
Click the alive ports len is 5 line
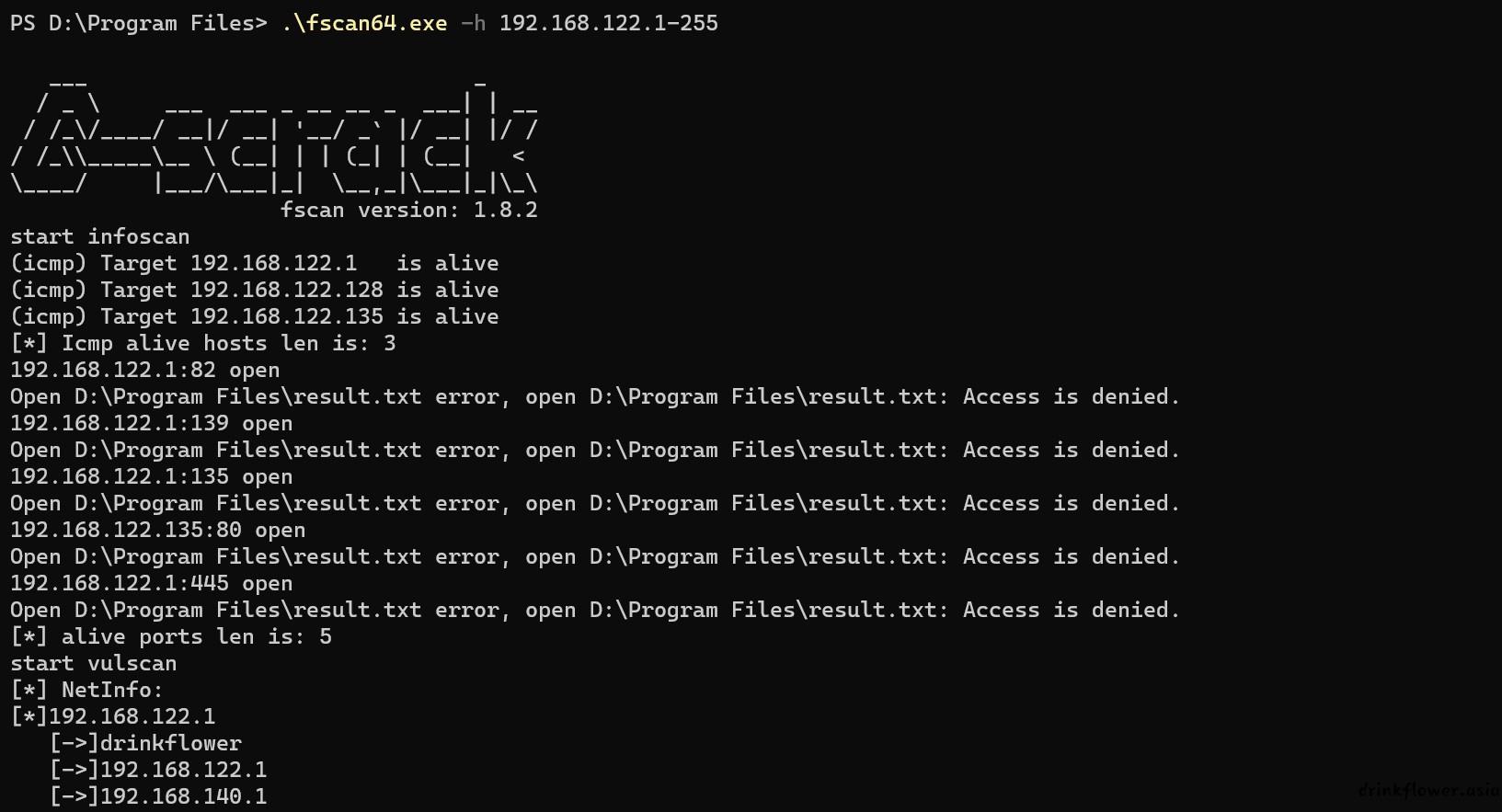click(x=171, y=636)
